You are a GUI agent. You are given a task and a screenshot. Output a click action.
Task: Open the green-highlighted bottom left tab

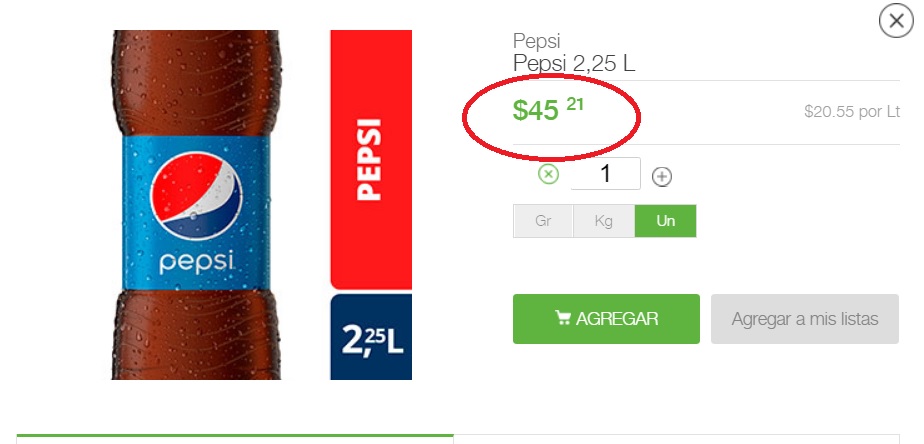[x=235, y=439]
